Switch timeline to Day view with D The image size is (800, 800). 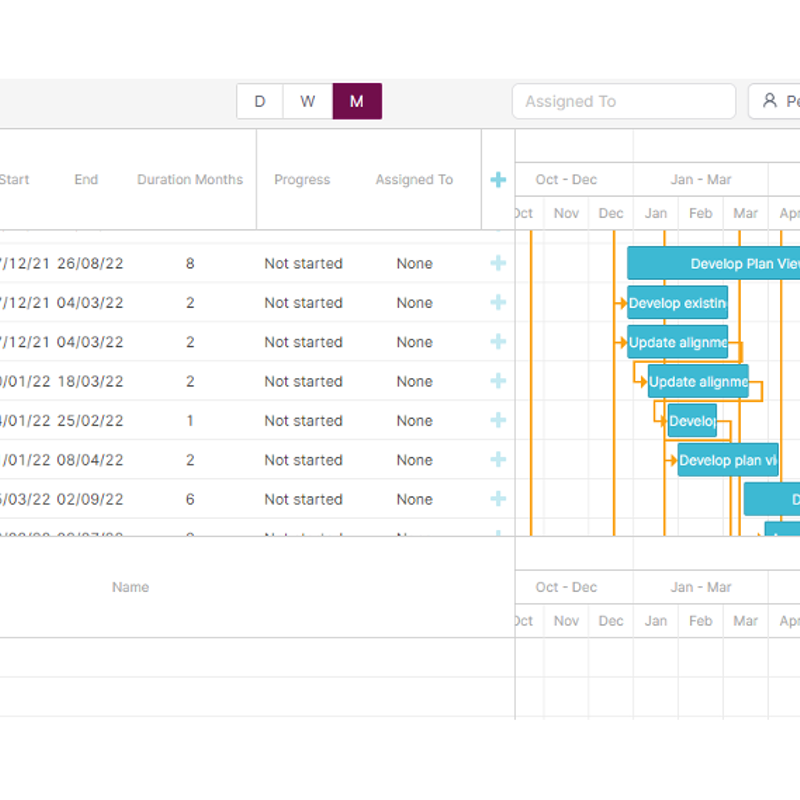point(260,101)
